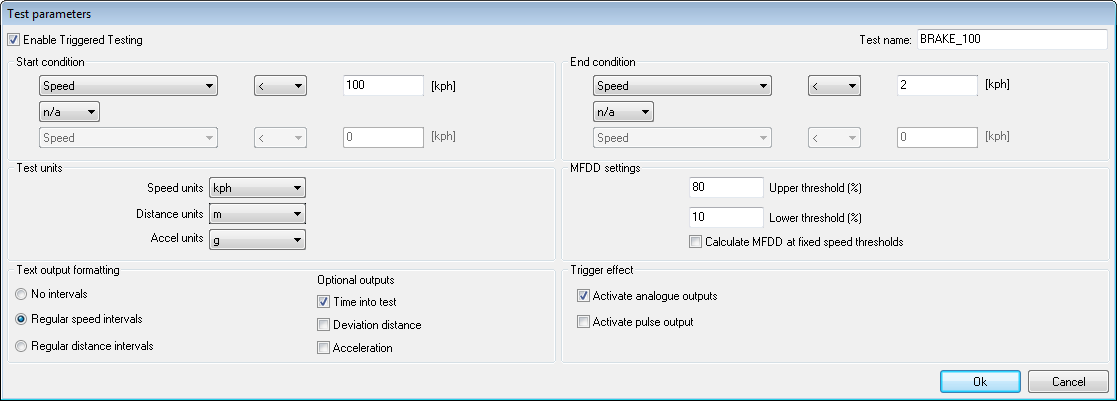Open the Accel units dropdown
Image resolution: width=1117 pixels, height=401 pixels.
coord(257,239)
